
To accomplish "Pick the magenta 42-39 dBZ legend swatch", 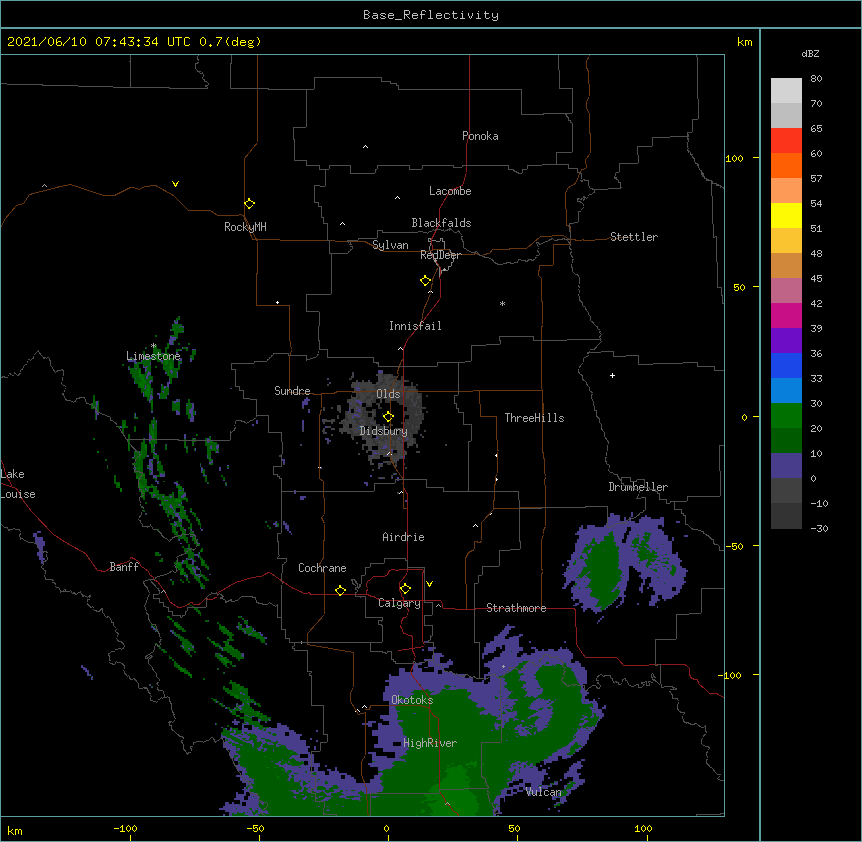I will pyautogui.click(x=786, y=315).
